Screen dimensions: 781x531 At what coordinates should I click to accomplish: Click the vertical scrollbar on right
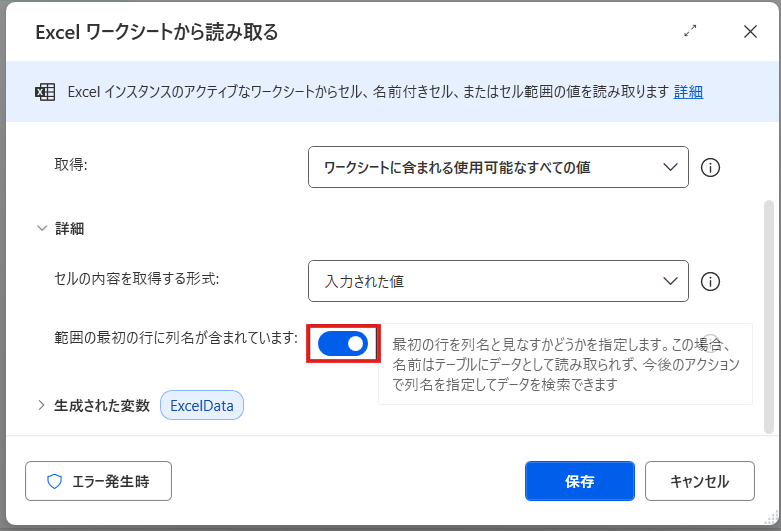(x=768, y=310)
